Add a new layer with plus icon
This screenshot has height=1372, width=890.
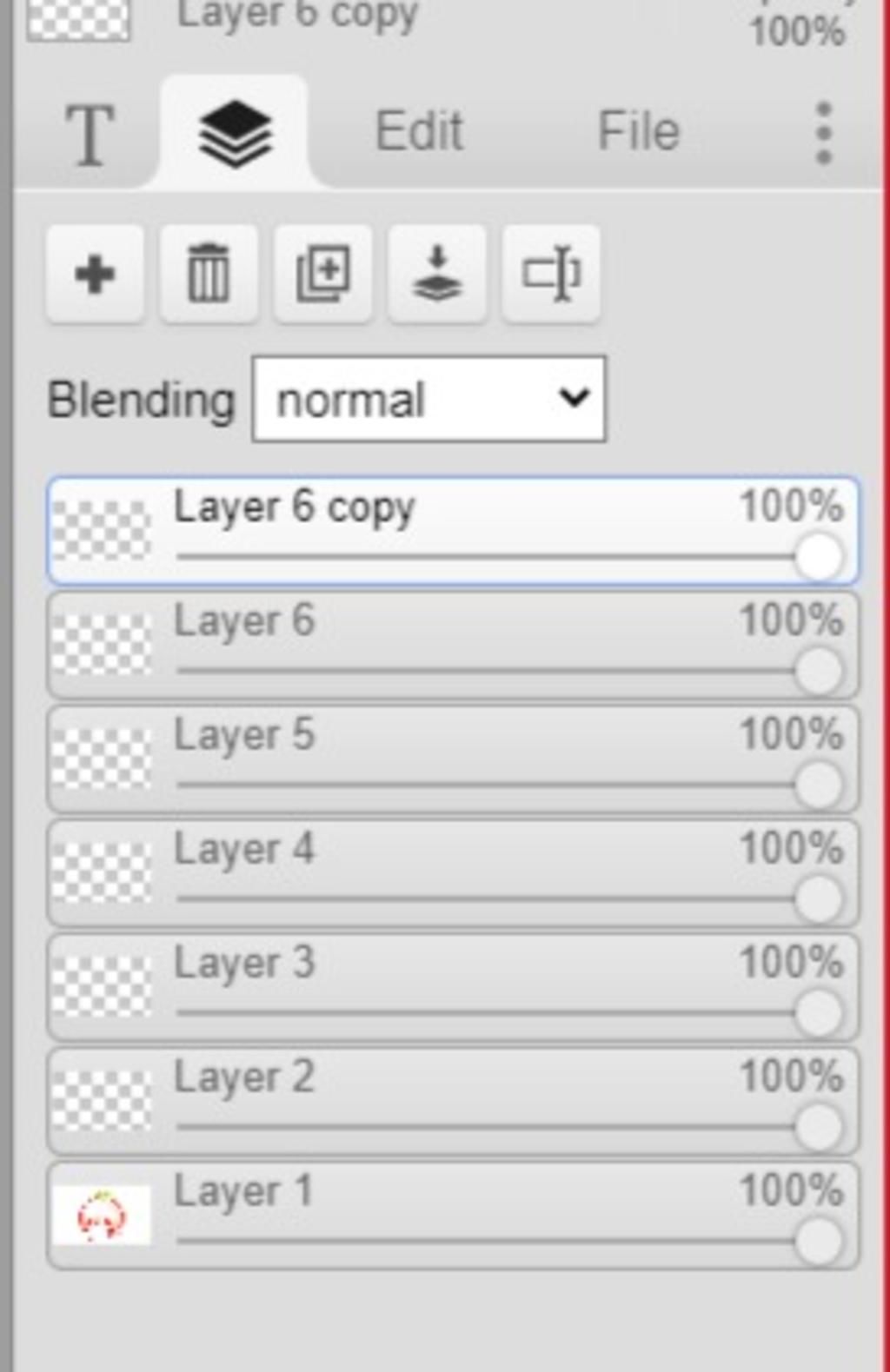tap(95, 275)
